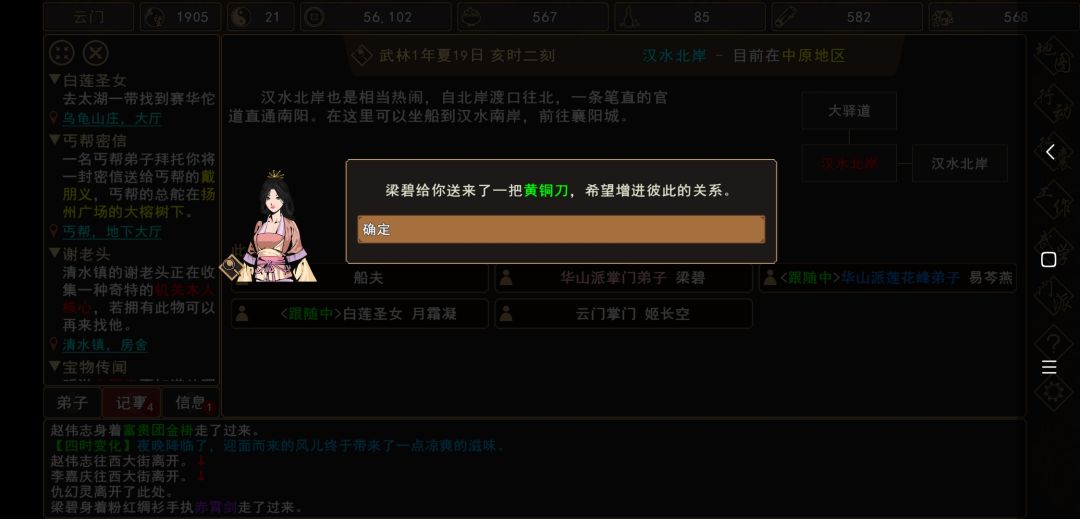This screenshot has height=519, width=1080.
Task: Click the food bowl icon showing 567
Action: 472,17
